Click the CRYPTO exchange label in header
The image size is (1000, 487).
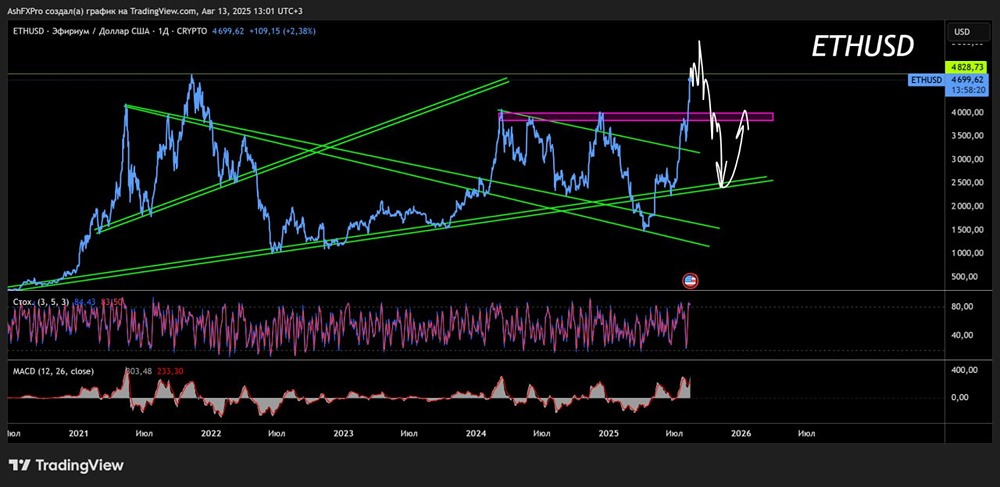tap(193, 31)
